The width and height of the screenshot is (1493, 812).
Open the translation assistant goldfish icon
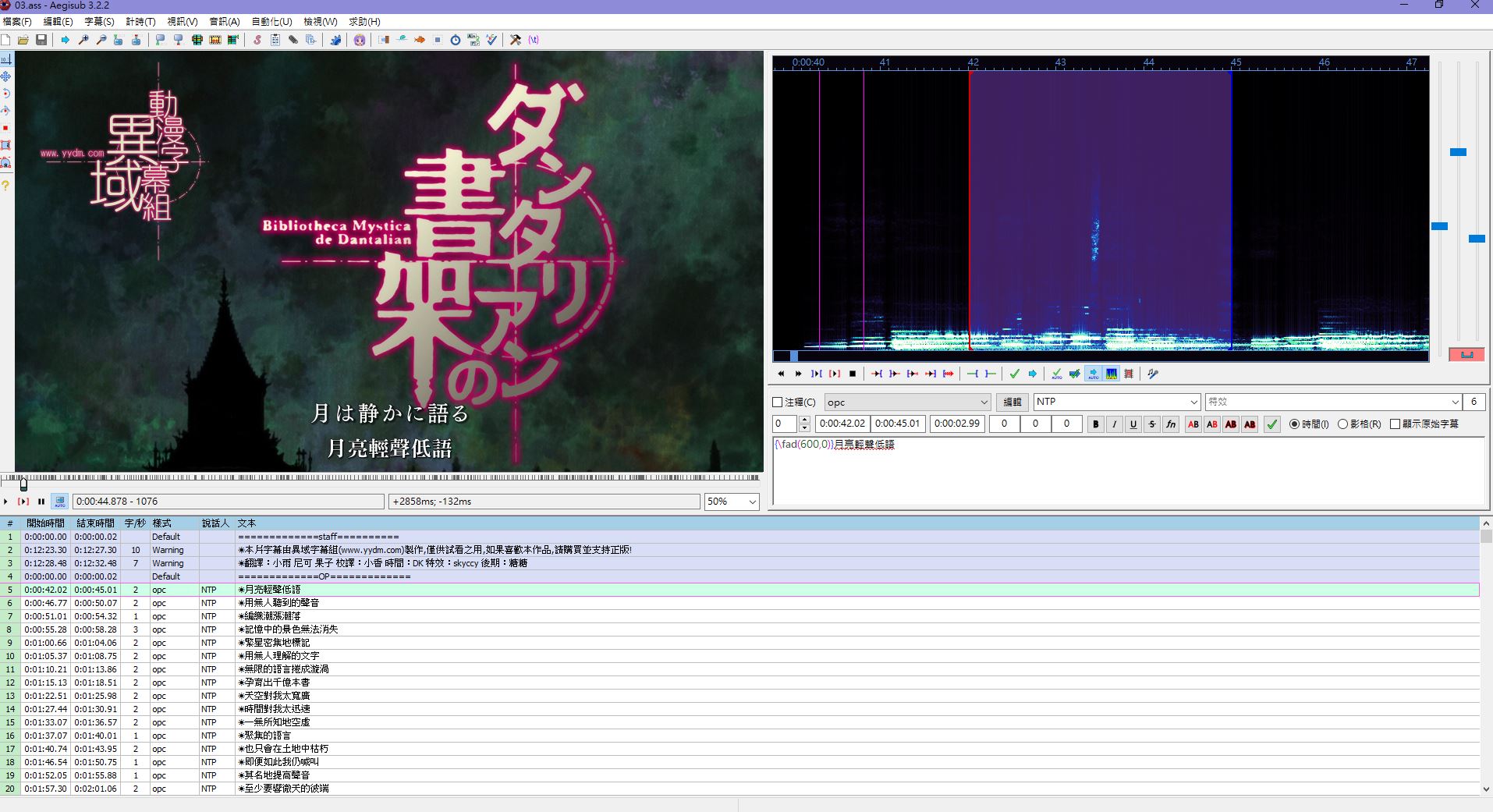[420, 40]
